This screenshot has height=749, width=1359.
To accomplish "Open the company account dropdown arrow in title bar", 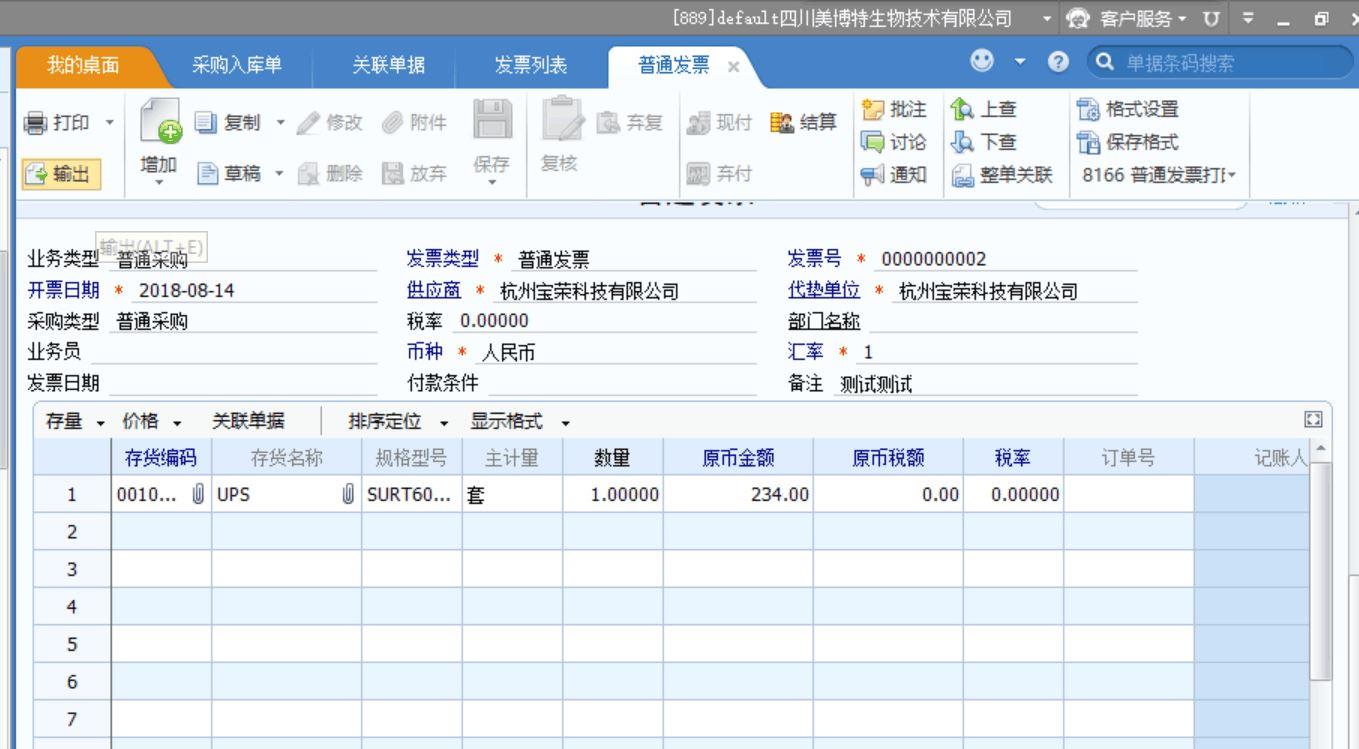I will point(1048,17).
